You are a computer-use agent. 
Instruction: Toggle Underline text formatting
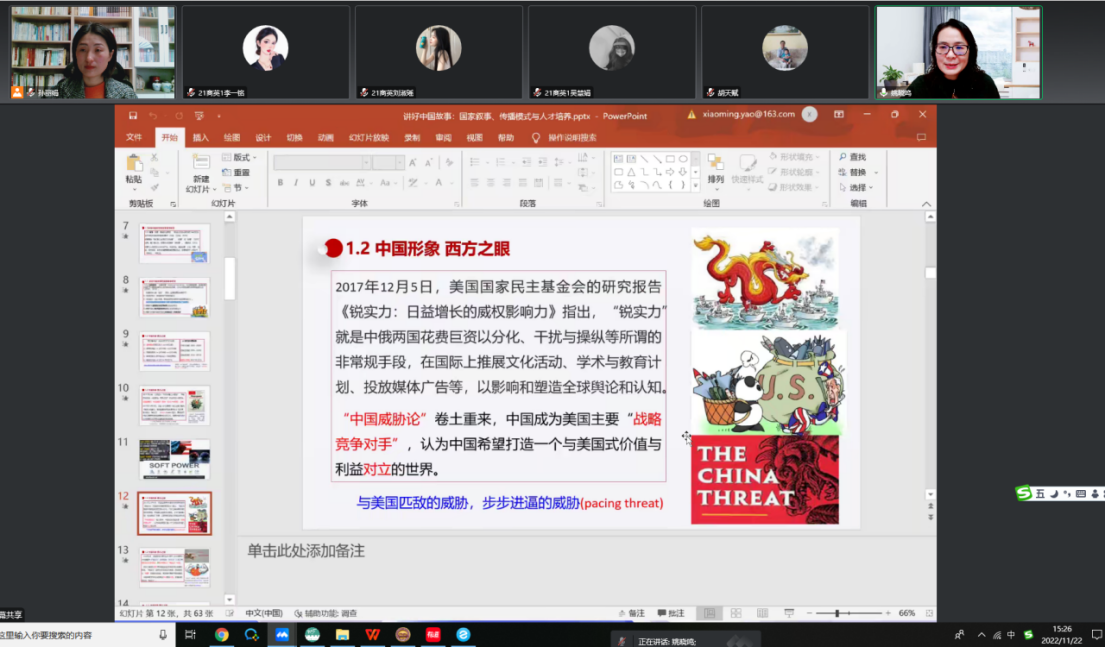313,183
